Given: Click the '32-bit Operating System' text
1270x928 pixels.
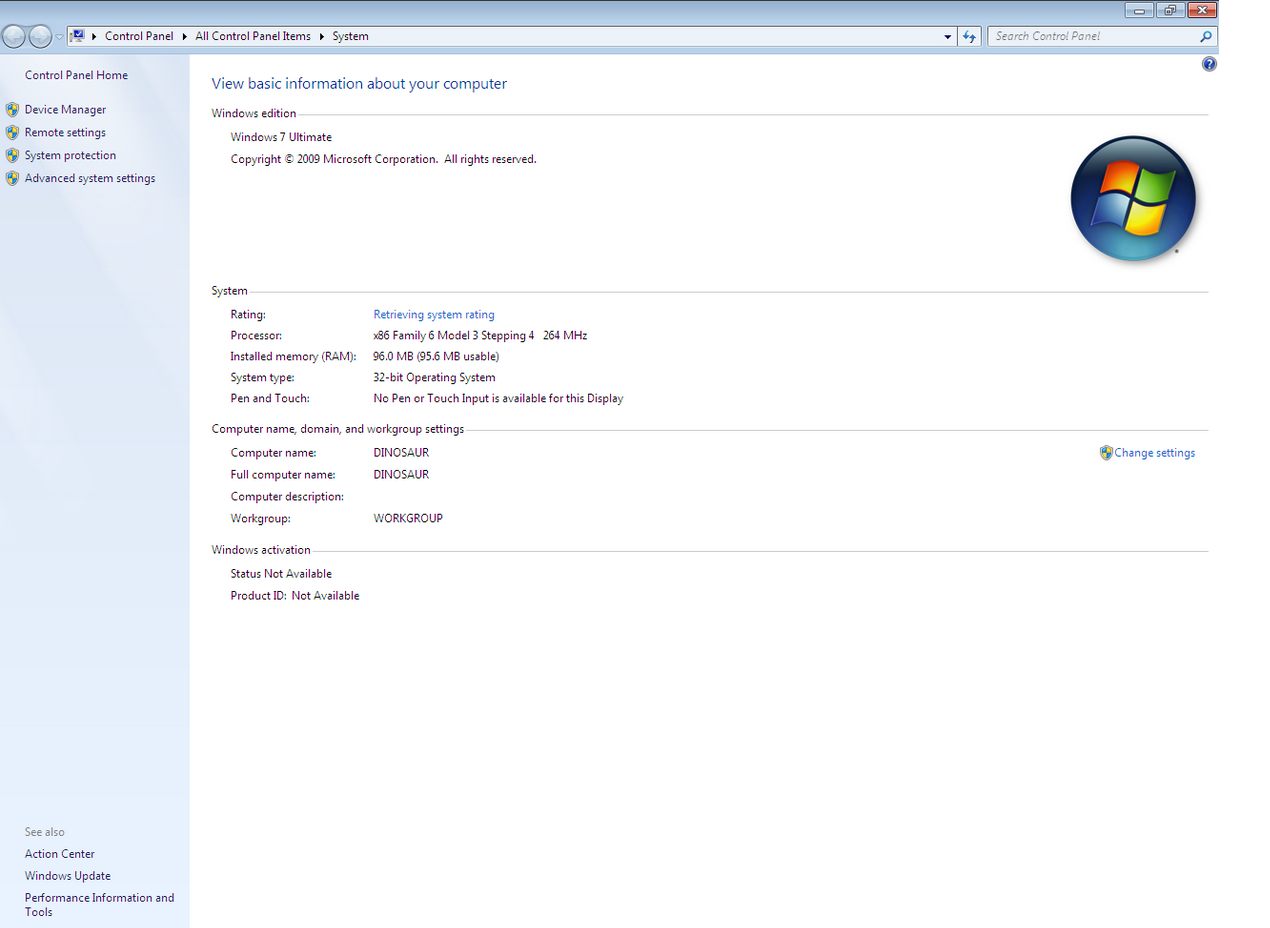Looking at the screenshot, I should 434,377.
